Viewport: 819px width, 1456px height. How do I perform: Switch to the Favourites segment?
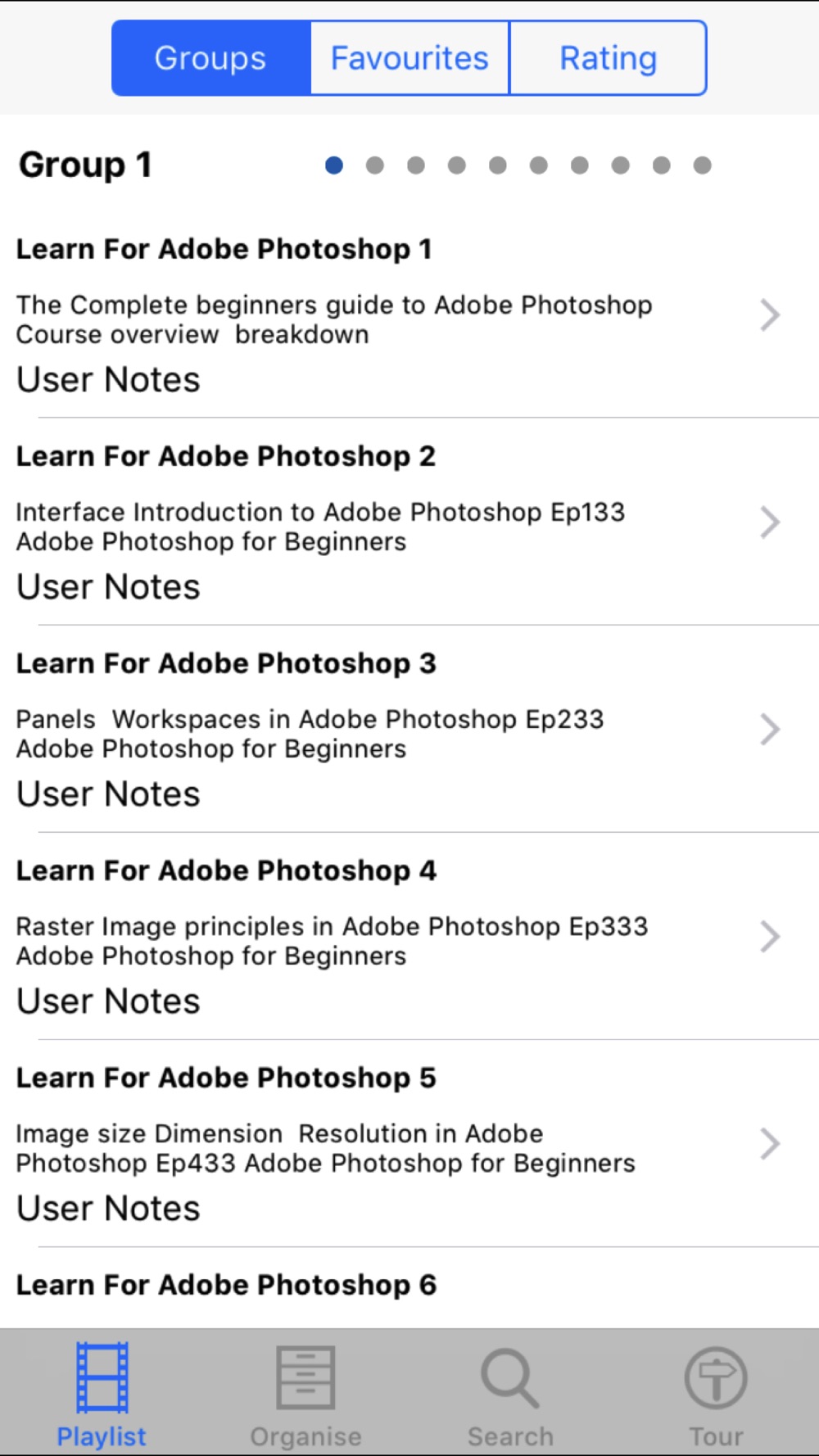[x=409, y=58]
